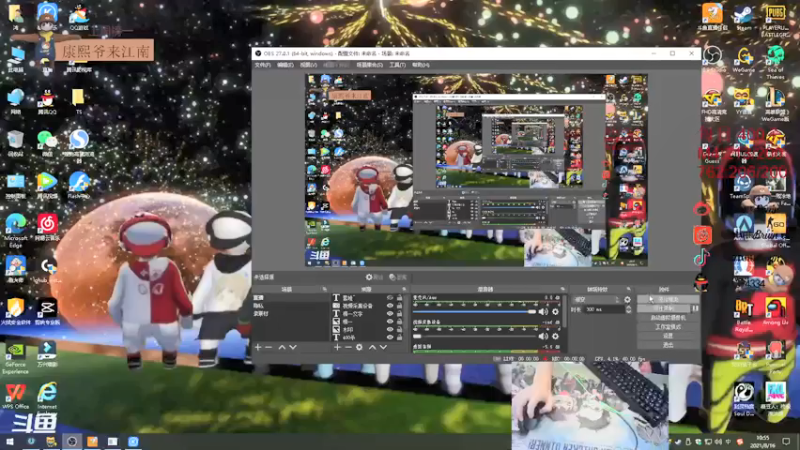
Task: Open the WPS Office desktop shortcut
Action: (15, 397)
